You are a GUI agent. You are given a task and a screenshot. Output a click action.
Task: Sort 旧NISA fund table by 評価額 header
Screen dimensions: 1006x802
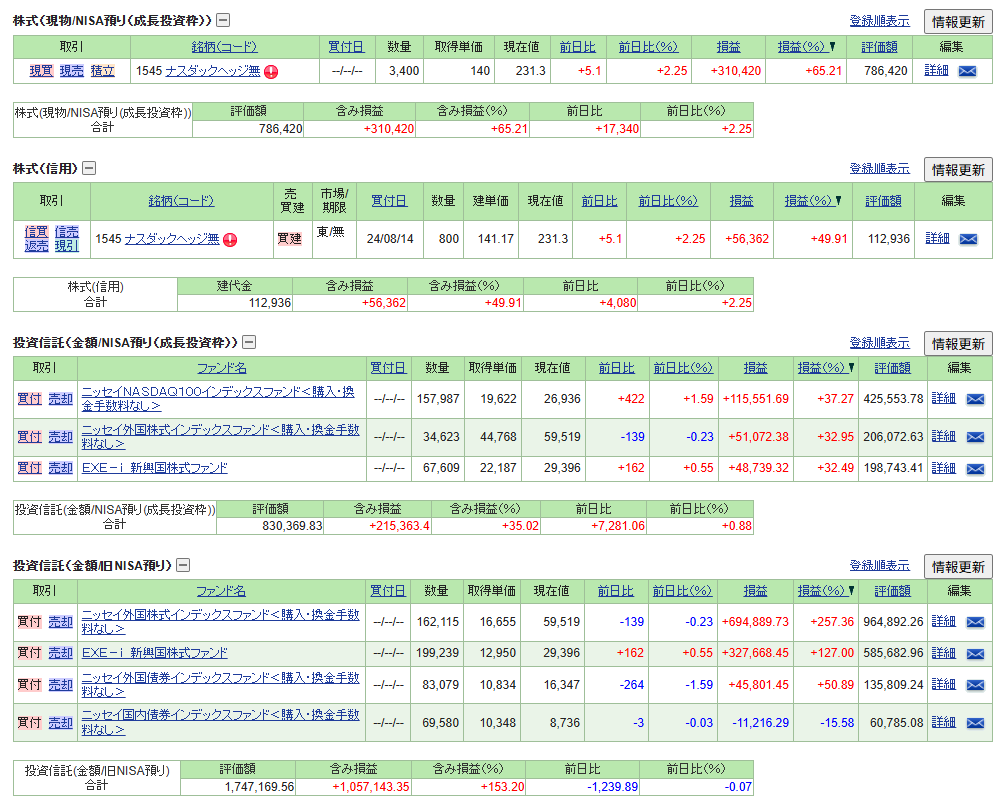click(x=892, y=591)
